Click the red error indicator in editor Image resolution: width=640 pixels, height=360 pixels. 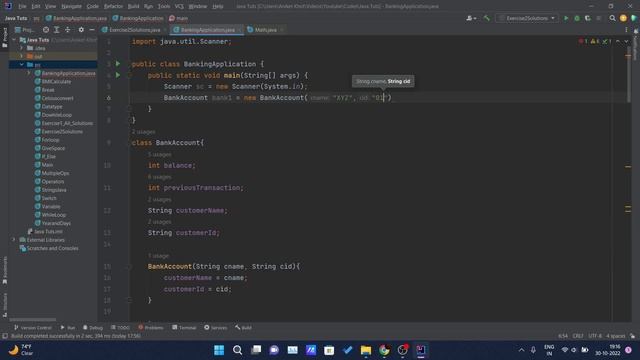pos(583,41)
